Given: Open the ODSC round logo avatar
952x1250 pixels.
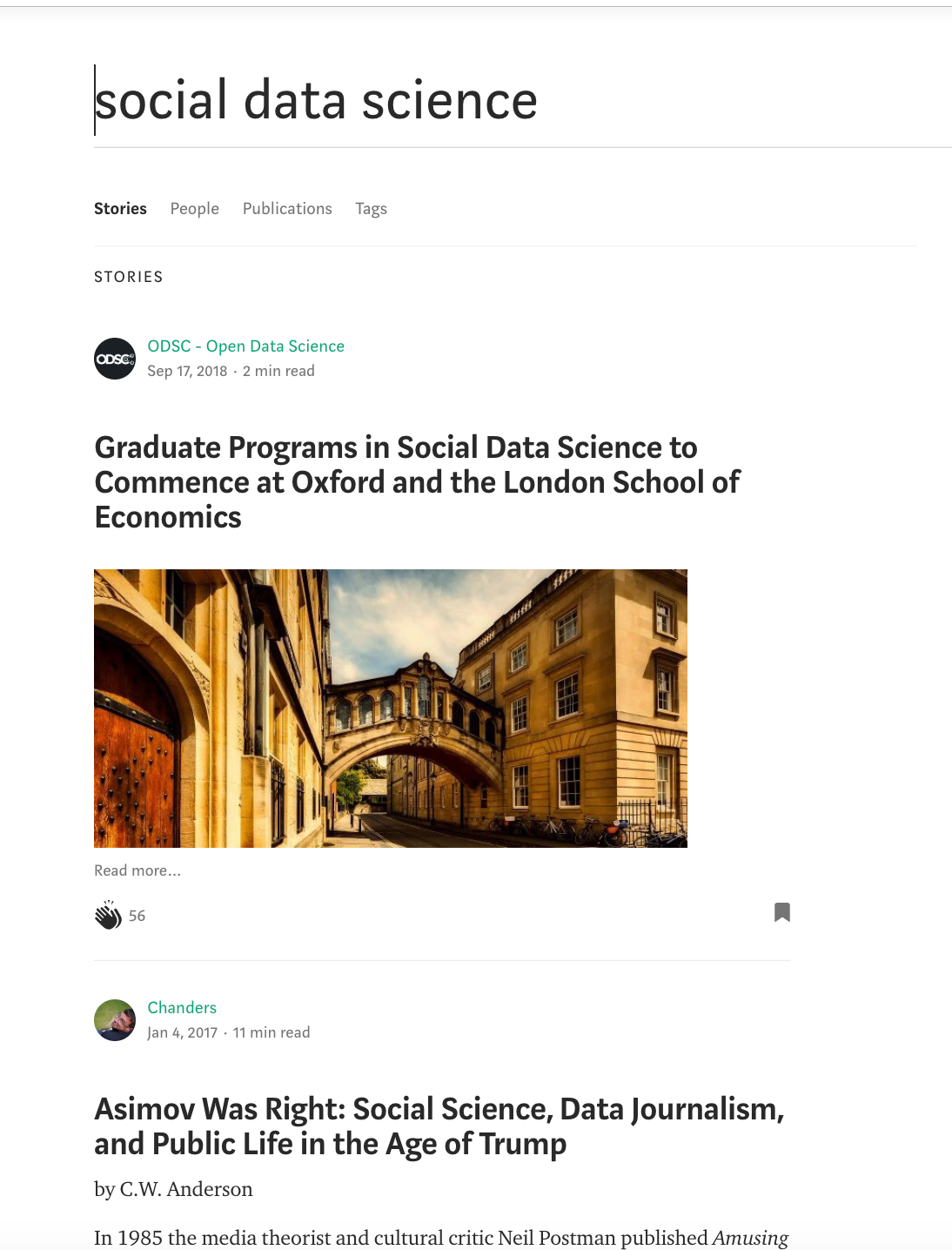Looking at the screenshot, I should click(115, 359).
